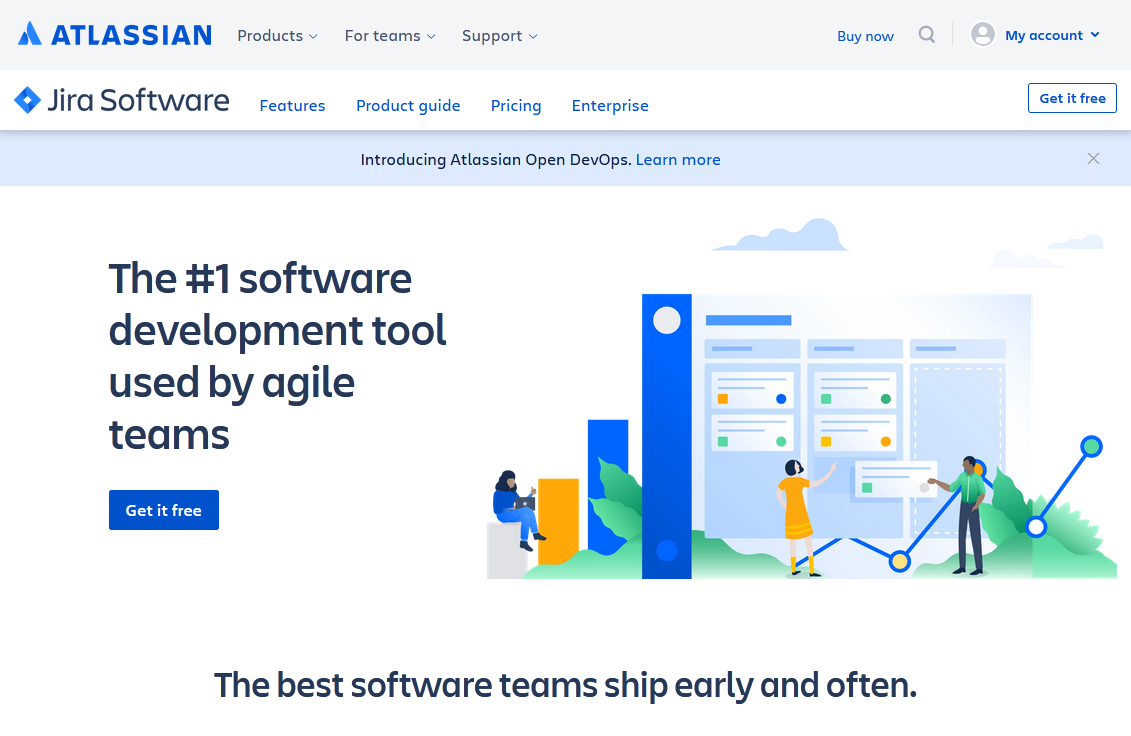Open the search magnifier icon
Screen dimensions: 1131x736
927,35
